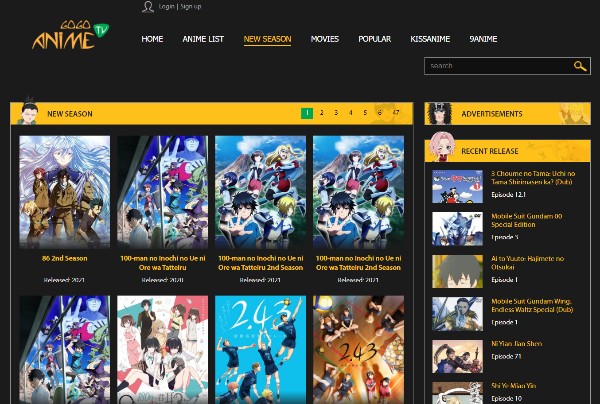600x404 pixels.
Task: Go to pagination page 6
Action: 380,113
